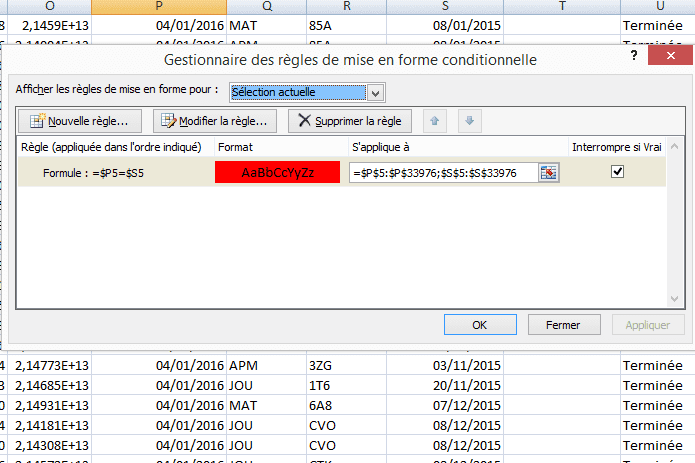The height and width of the screenshot is (463, 695).
Task: Delete rule with Supprimer la règle
Action: pos(350,121)
